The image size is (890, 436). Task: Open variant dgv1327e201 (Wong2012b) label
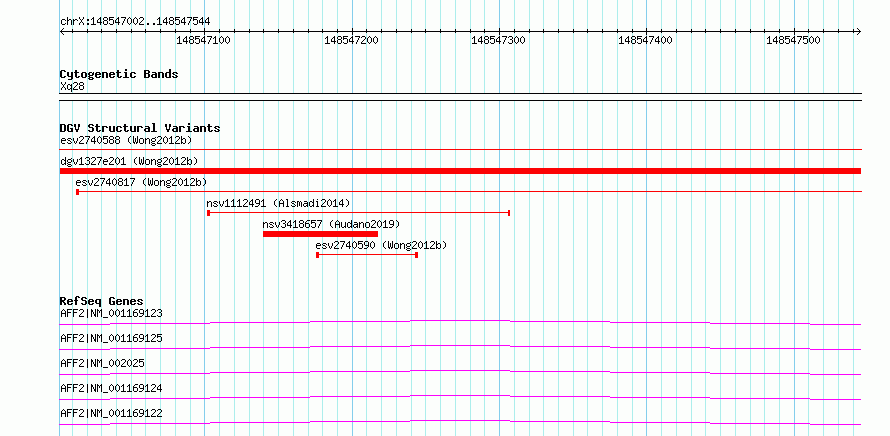129,161
